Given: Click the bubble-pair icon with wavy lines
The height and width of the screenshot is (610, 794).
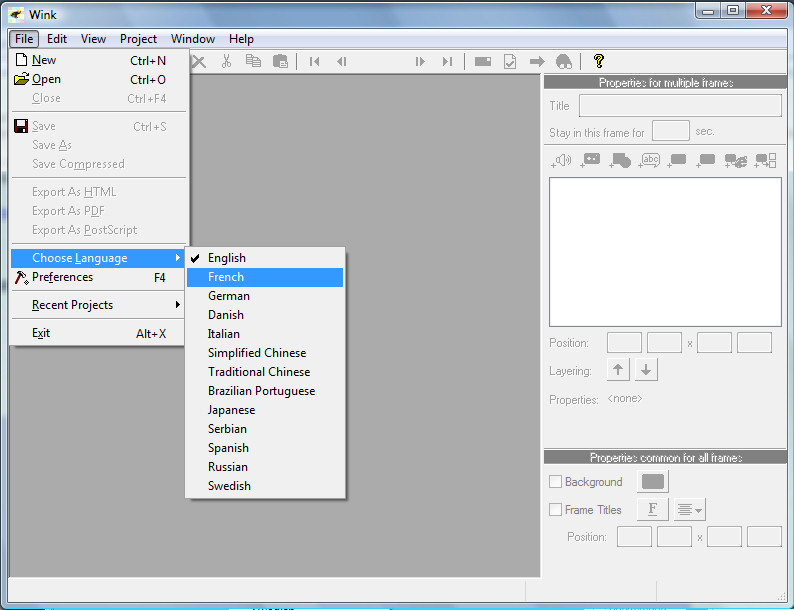Looking at the screenshot, I should [736, 160].
